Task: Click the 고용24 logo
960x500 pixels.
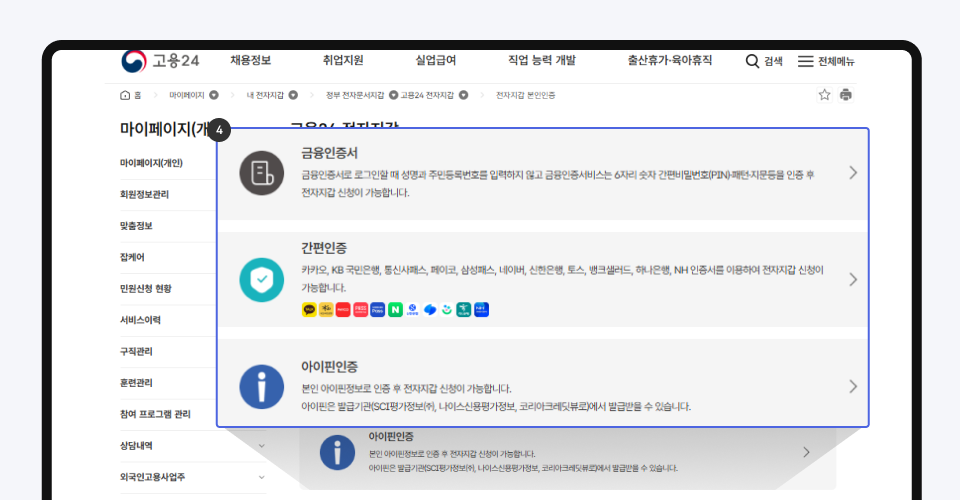Action: tap(160, 61)
